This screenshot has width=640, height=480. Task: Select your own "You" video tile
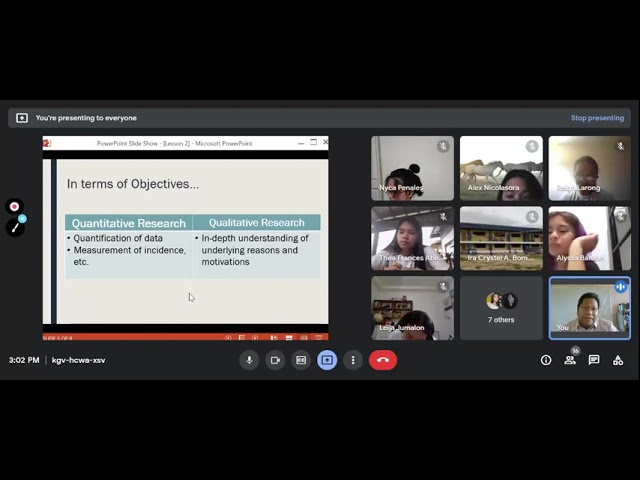pyautogui.click(x=590, y=308)
